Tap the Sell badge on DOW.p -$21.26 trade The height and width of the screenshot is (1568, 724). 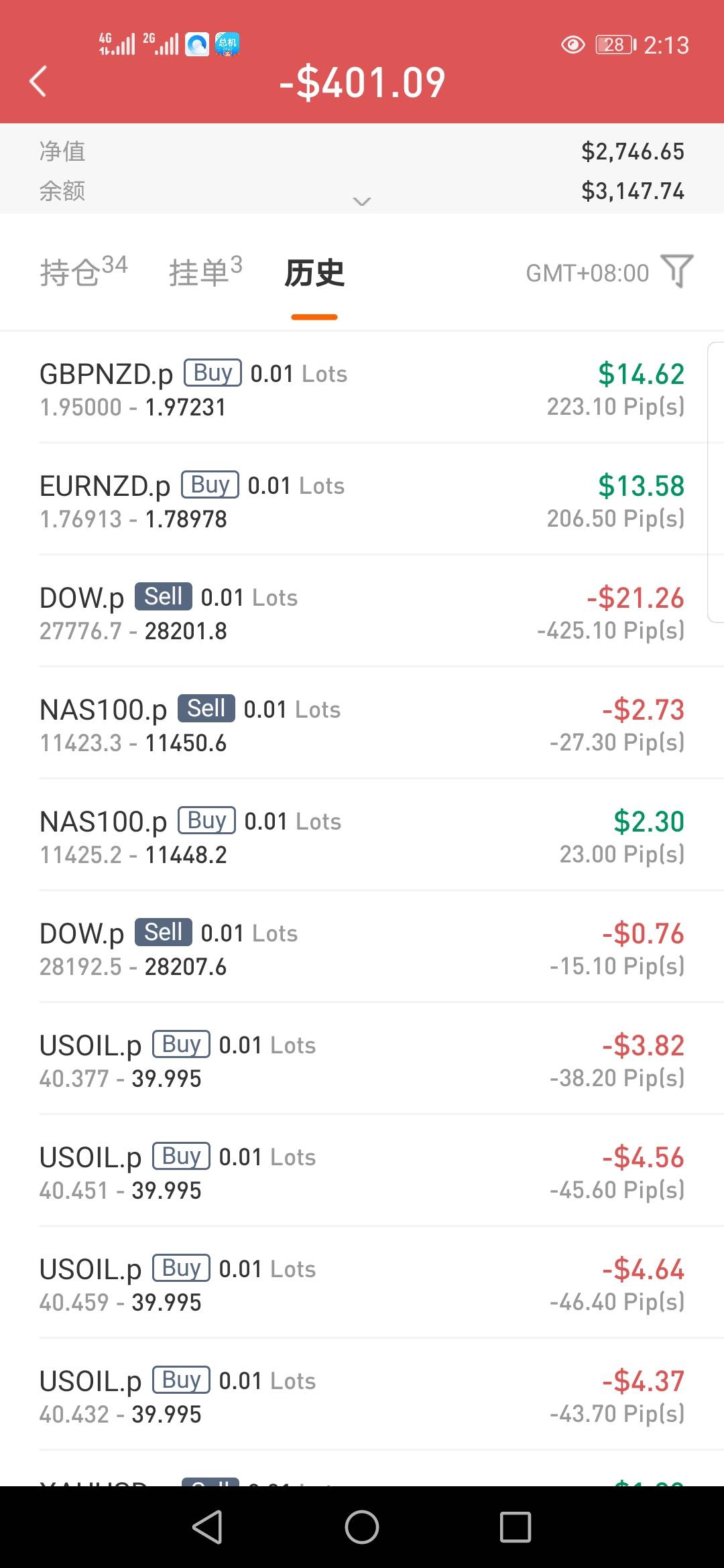(x=164, y=596)
